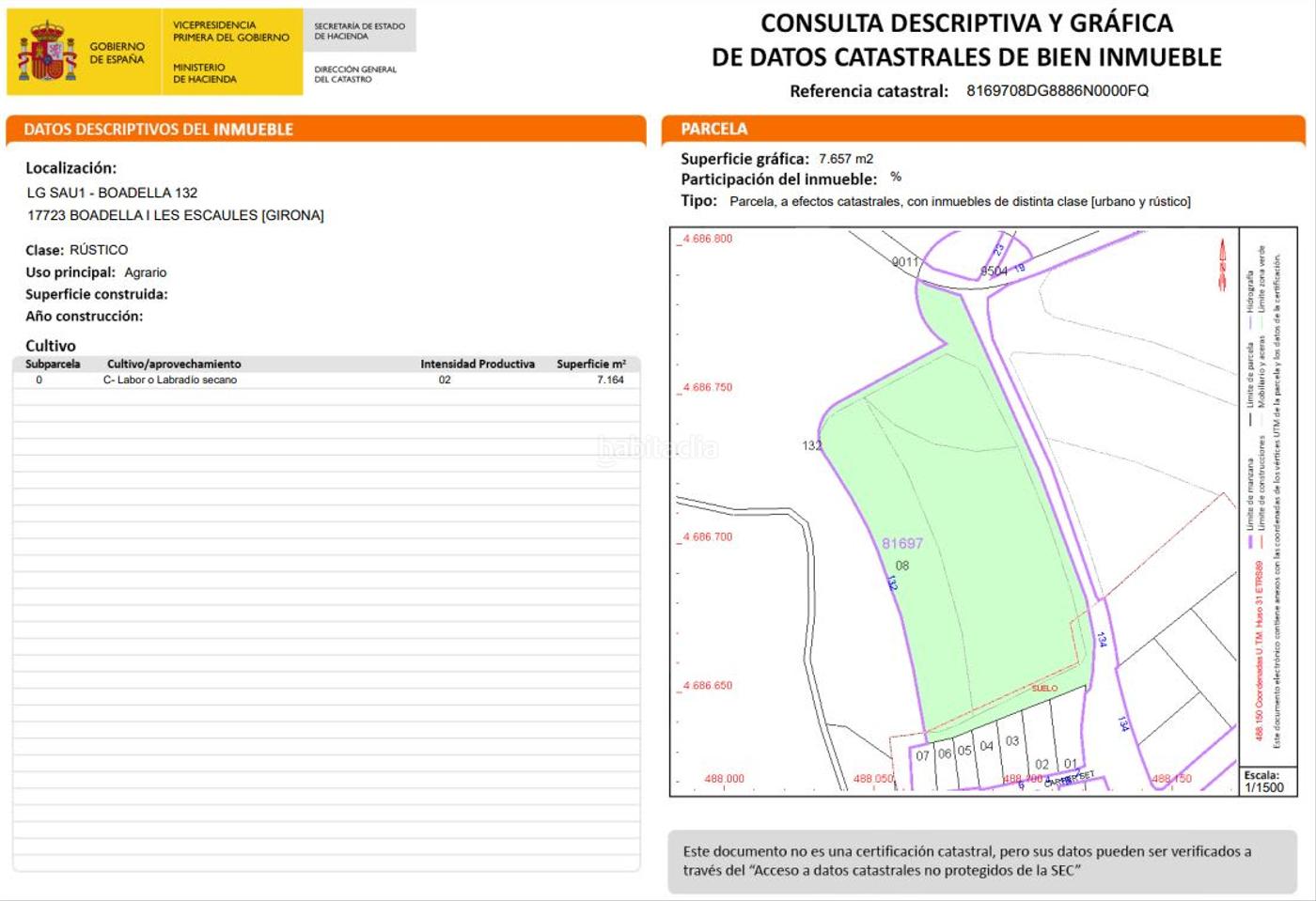This screenshot has height=901, width=1316.
Task: Click the cadastral reference 8169708DG8886N0000FQ
Action: point(1057,91)
